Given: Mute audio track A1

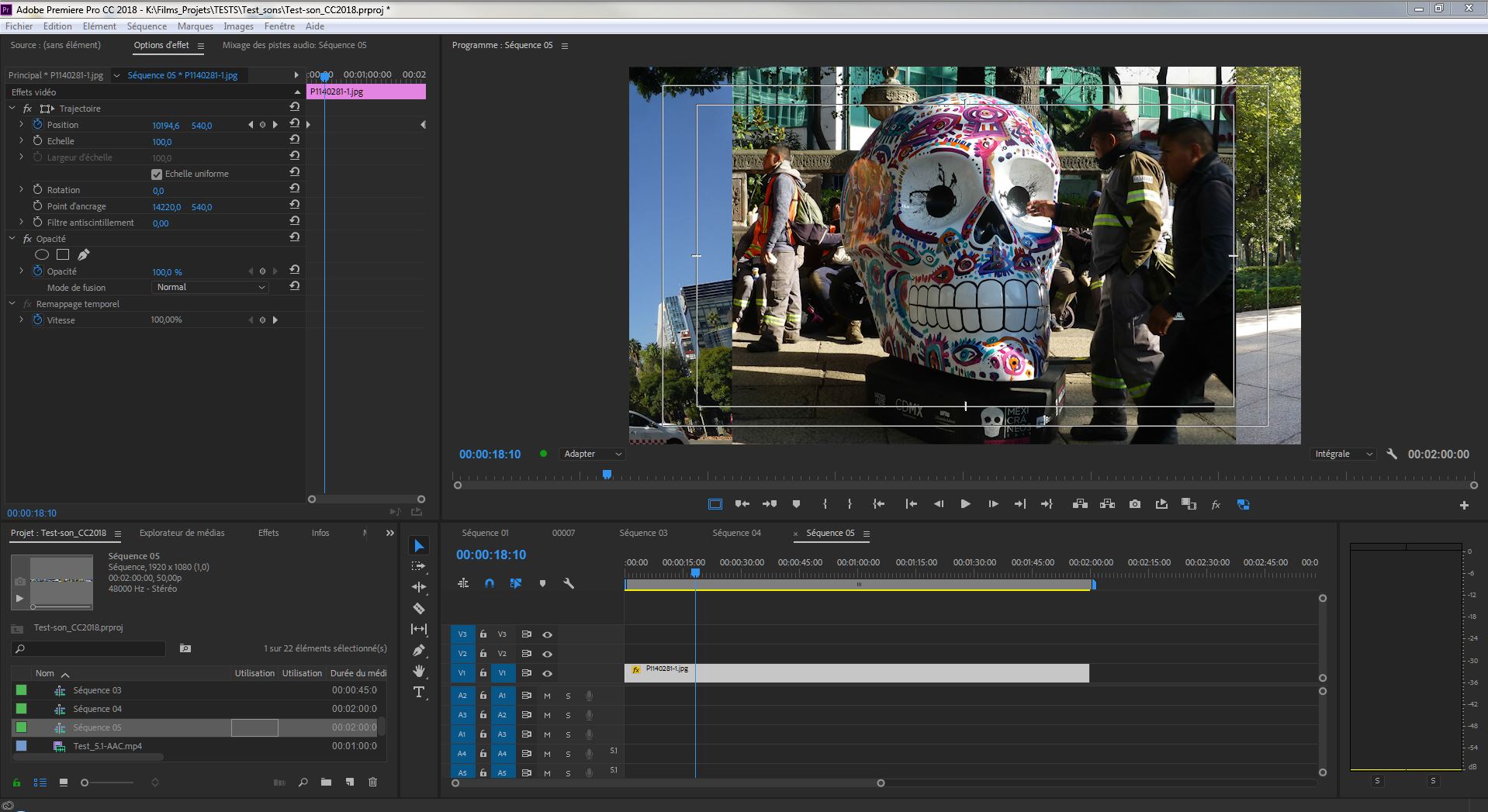Looking at the screenshot, I should (x=547, y=696).
